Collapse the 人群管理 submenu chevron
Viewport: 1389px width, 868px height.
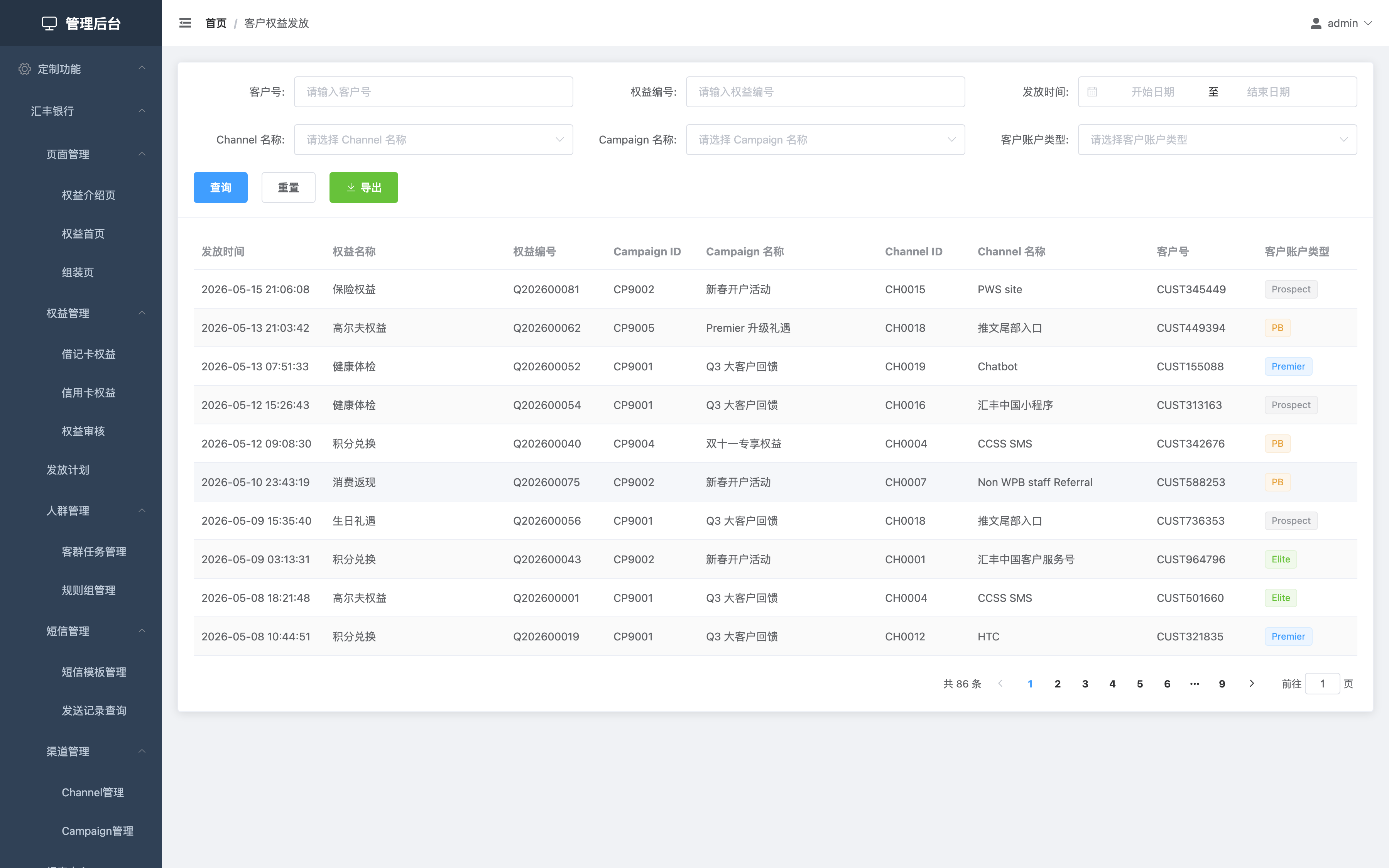142,510
